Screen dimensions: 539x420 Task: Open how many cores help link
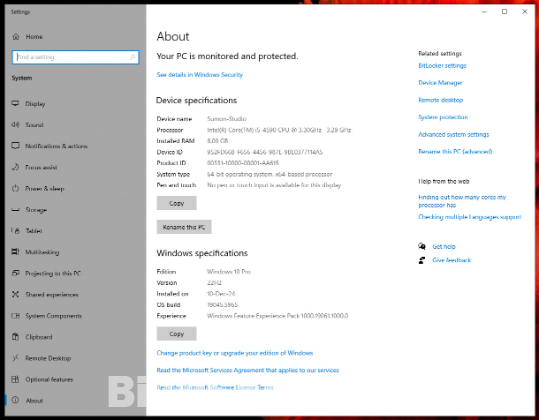(462, 201)
